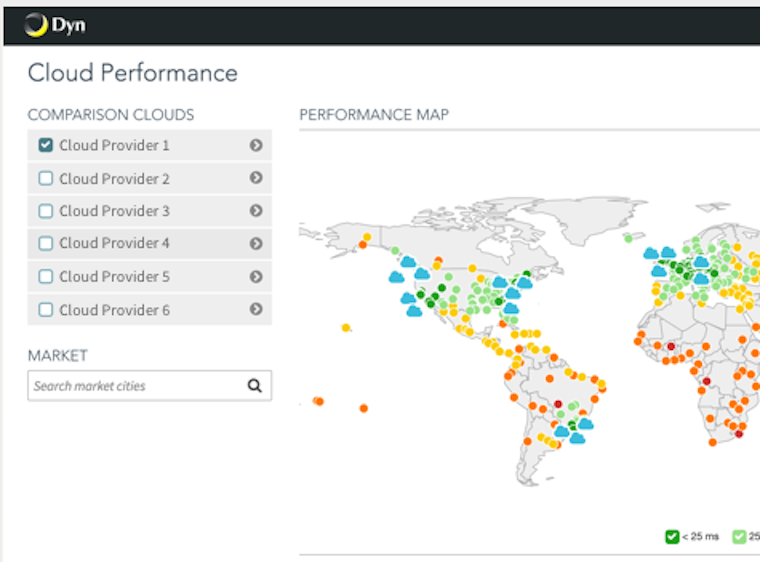Viewport: 760px width, 562px height.
Task: Focus the Search market cities field
Action: pos(135,385)
